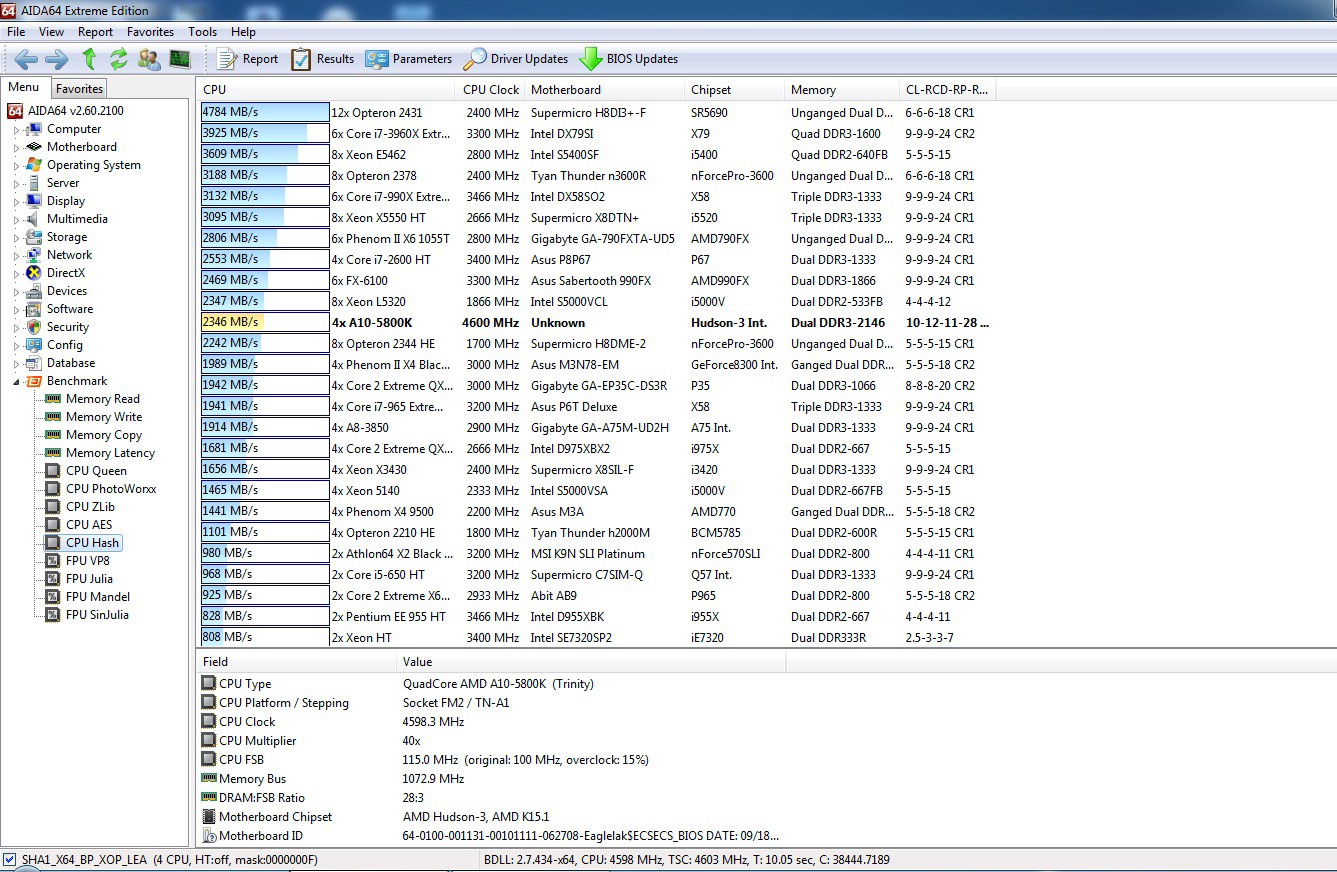Sort by the CPU Clock column header
The height and width of the screenshot is (872, 1337).
coord(491,90)
